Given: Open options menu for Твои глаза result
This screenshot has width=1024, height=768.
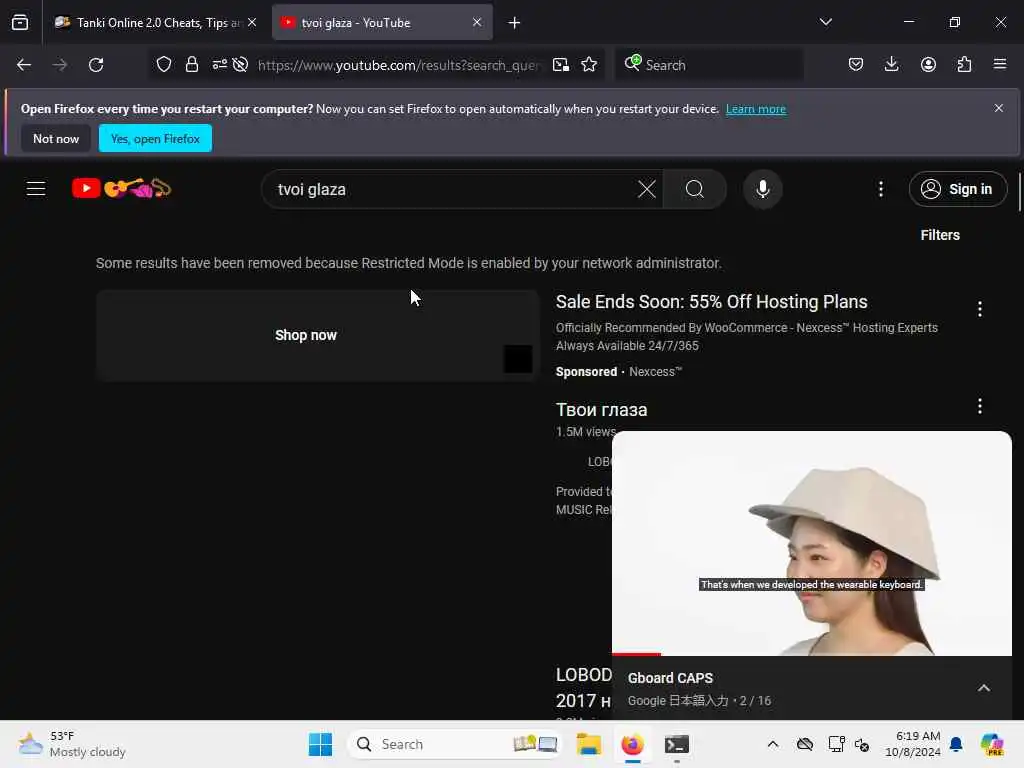Looking at the screenshot, I should pos(980,406).
